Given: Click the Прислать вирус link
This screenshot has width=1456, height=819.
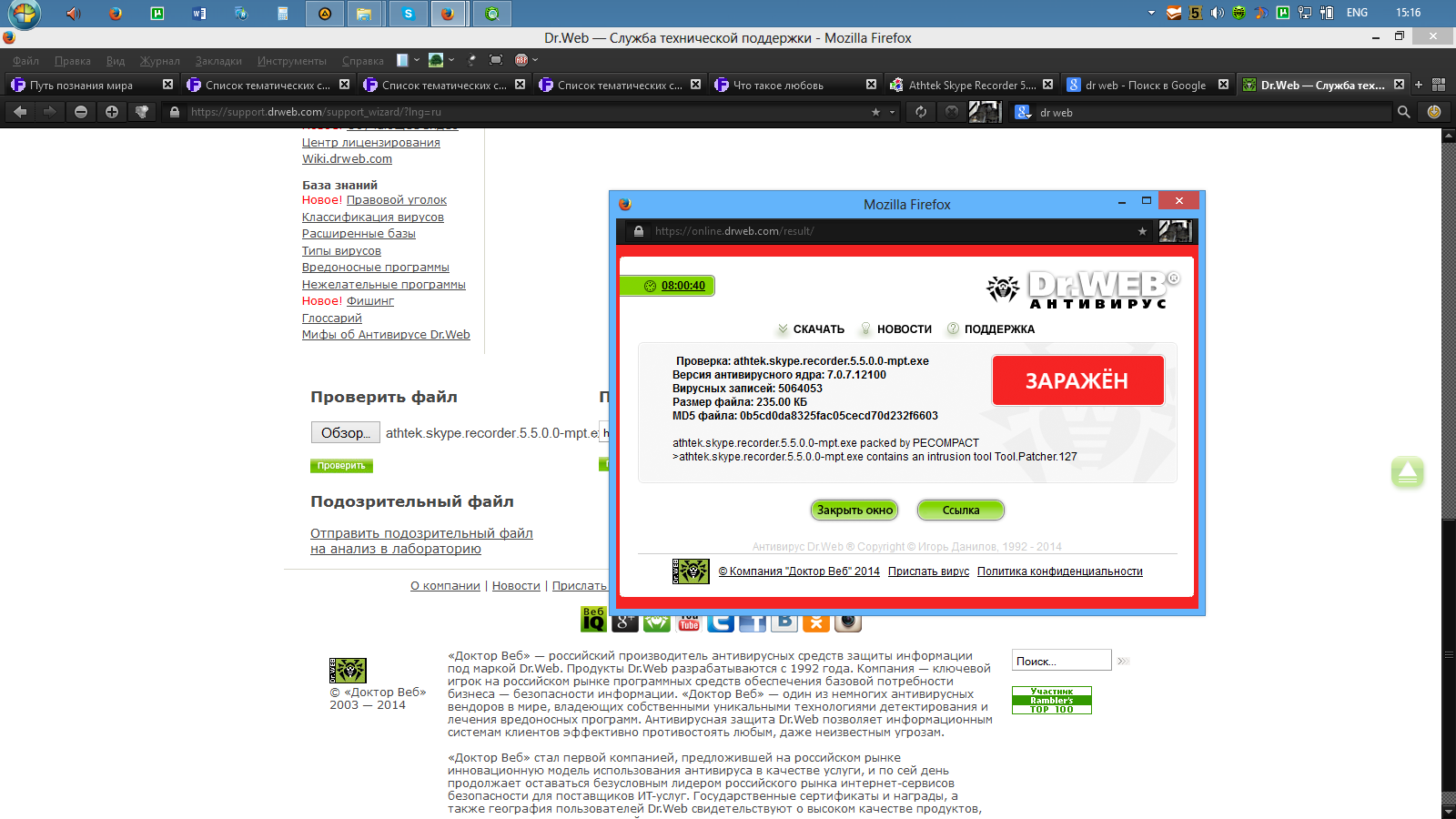Looking at the screenshot, I should (x=928, y=571).
